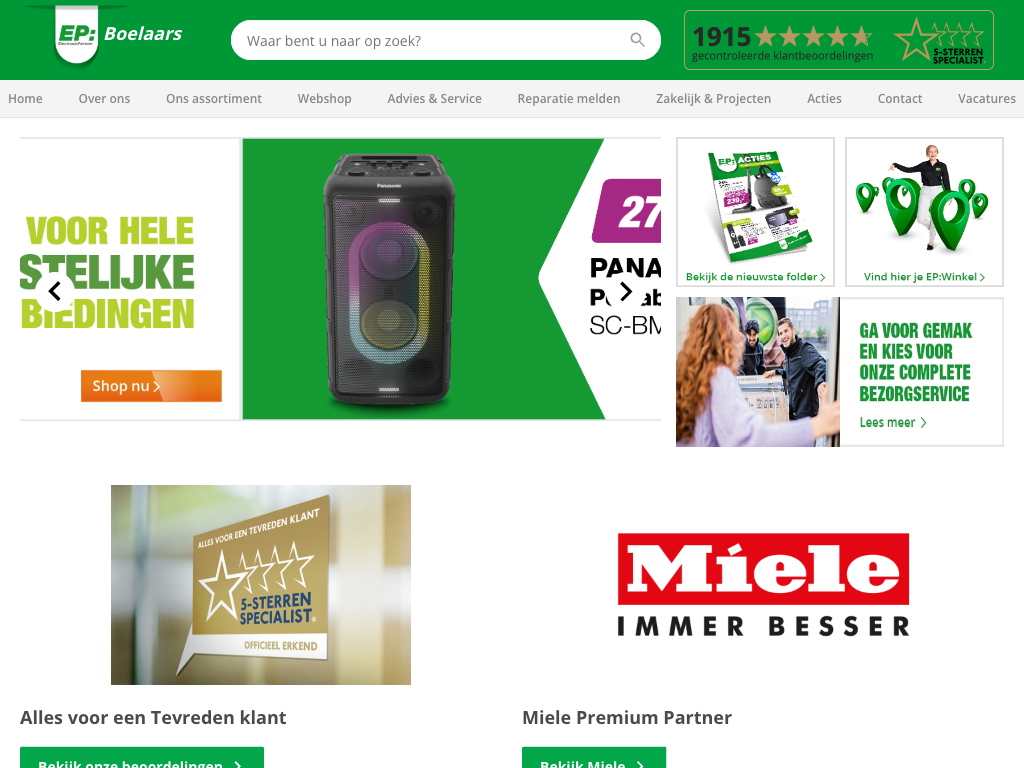Open the Ons assortiment menu
Image resolution: width=1024 pixels, height=768 pixels.
214,99
